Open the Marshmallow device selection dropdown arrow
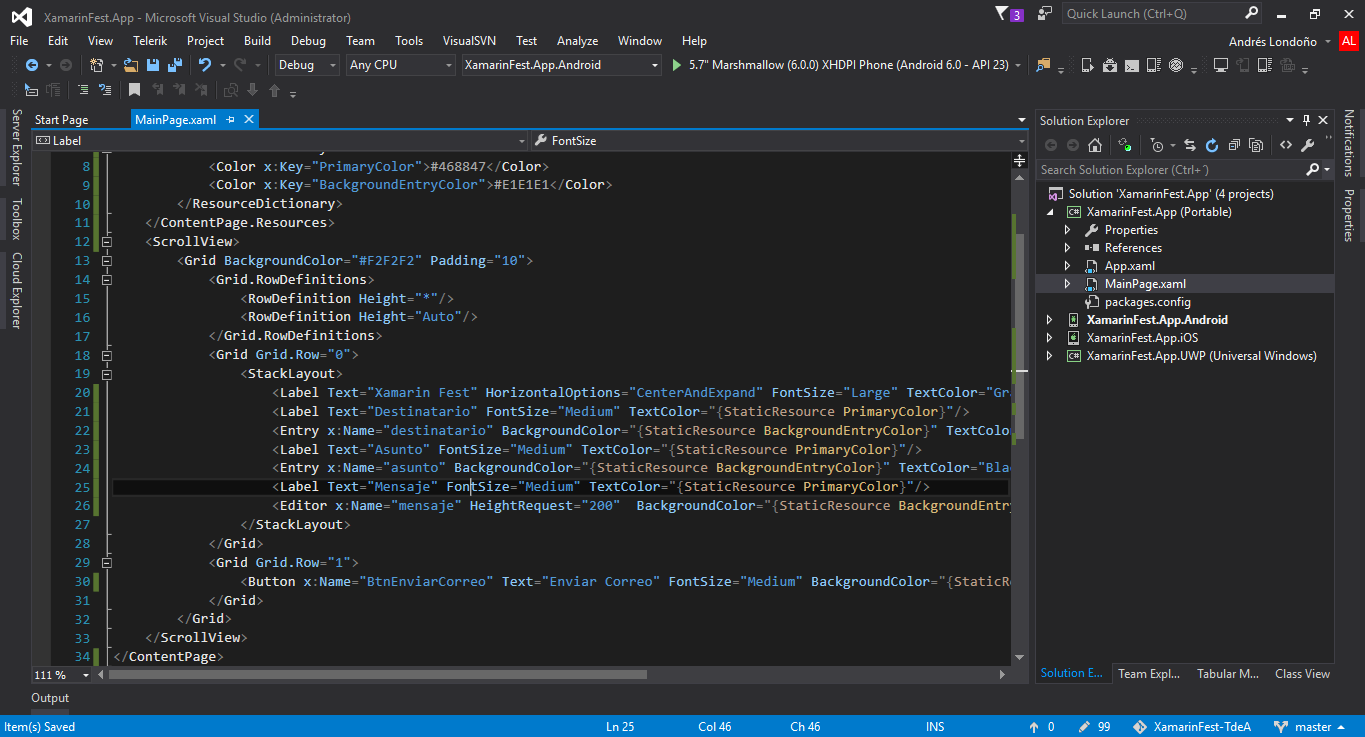Image resolution: width=1365 pixels, height=737 pixels. (1018, 65)
